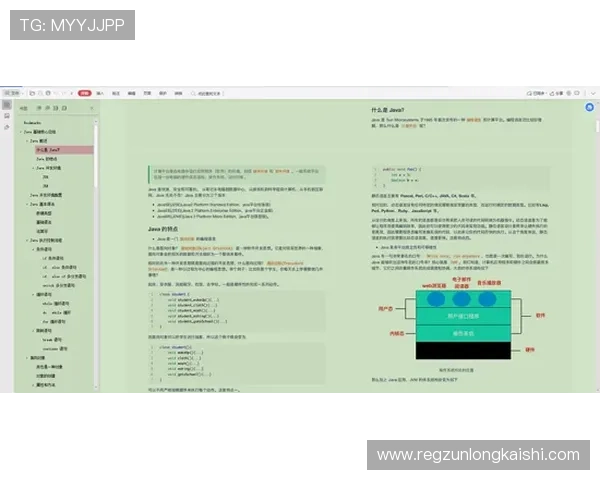Expand the collapse chevron at far right toolbar

tap(594, 92)
